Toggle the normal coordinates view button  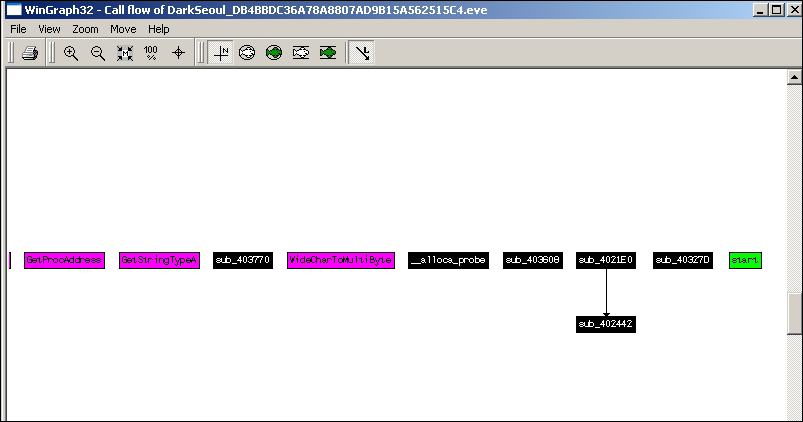pos(221,53)
